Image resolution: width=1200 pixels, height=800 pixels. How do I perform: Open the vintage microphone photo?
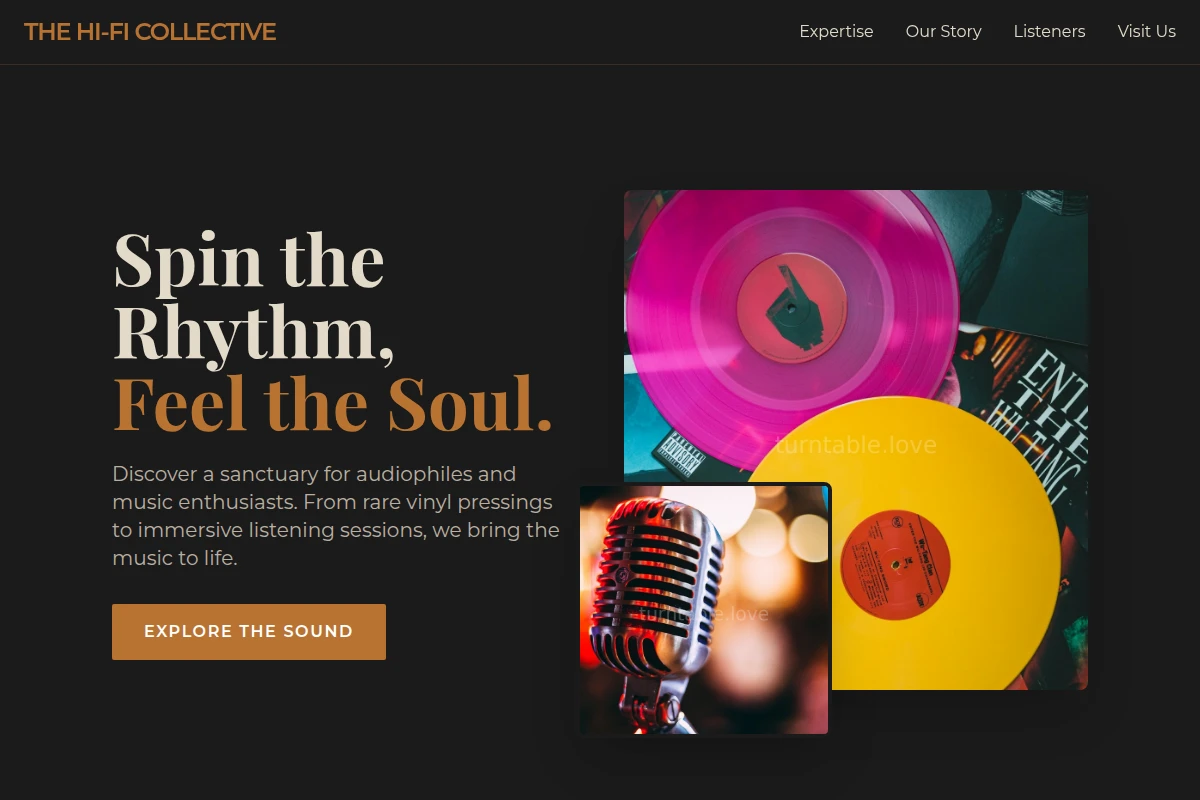point(704,610)
